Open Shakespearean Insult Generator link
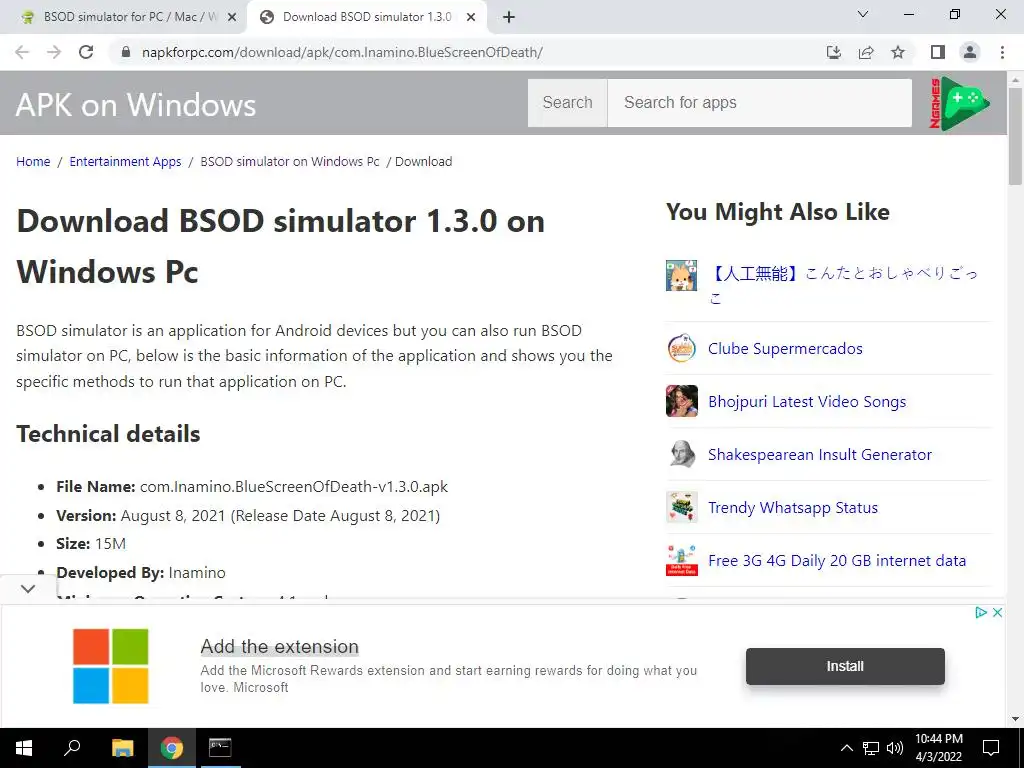This screenshot has height=768, width=1024. (x=820, y=454)
